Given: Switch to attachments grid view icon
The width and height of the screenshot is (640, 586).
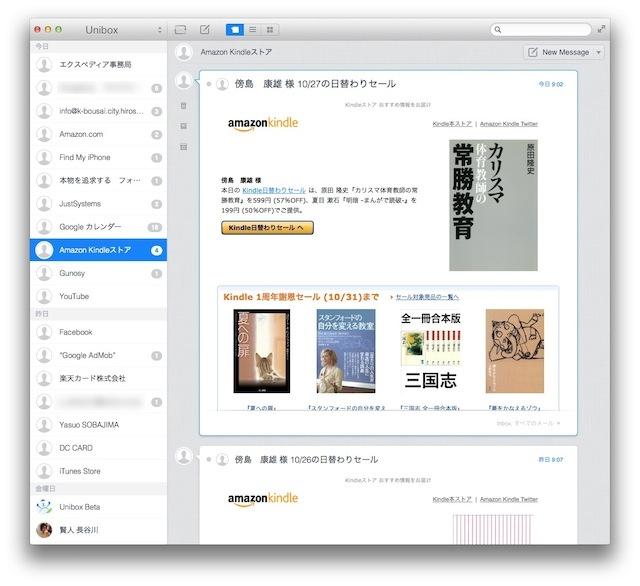Looking at the screenshot, I should (x=270, y=30).
